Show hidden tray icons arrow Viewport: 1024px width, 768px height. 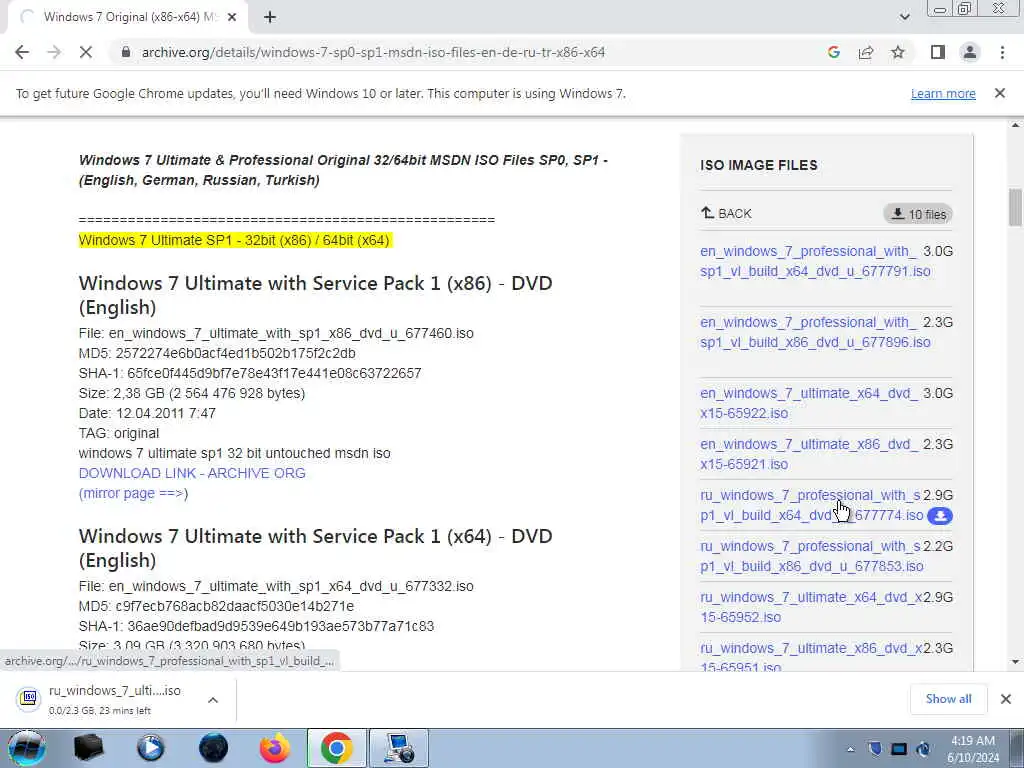click(x=850, y=750)
